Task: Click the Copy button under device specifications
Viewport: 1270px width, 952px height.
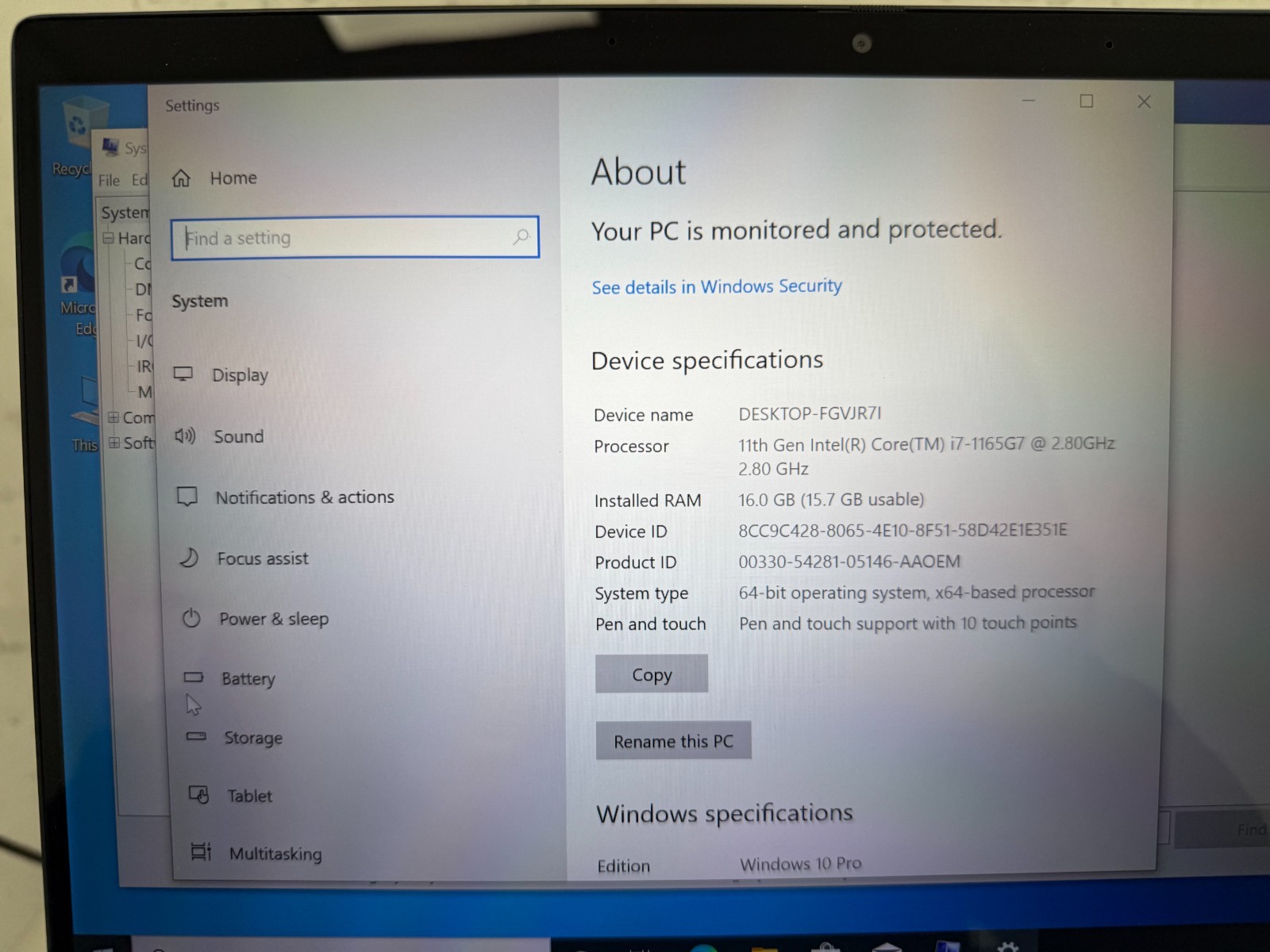Action: tap(652, 674)
